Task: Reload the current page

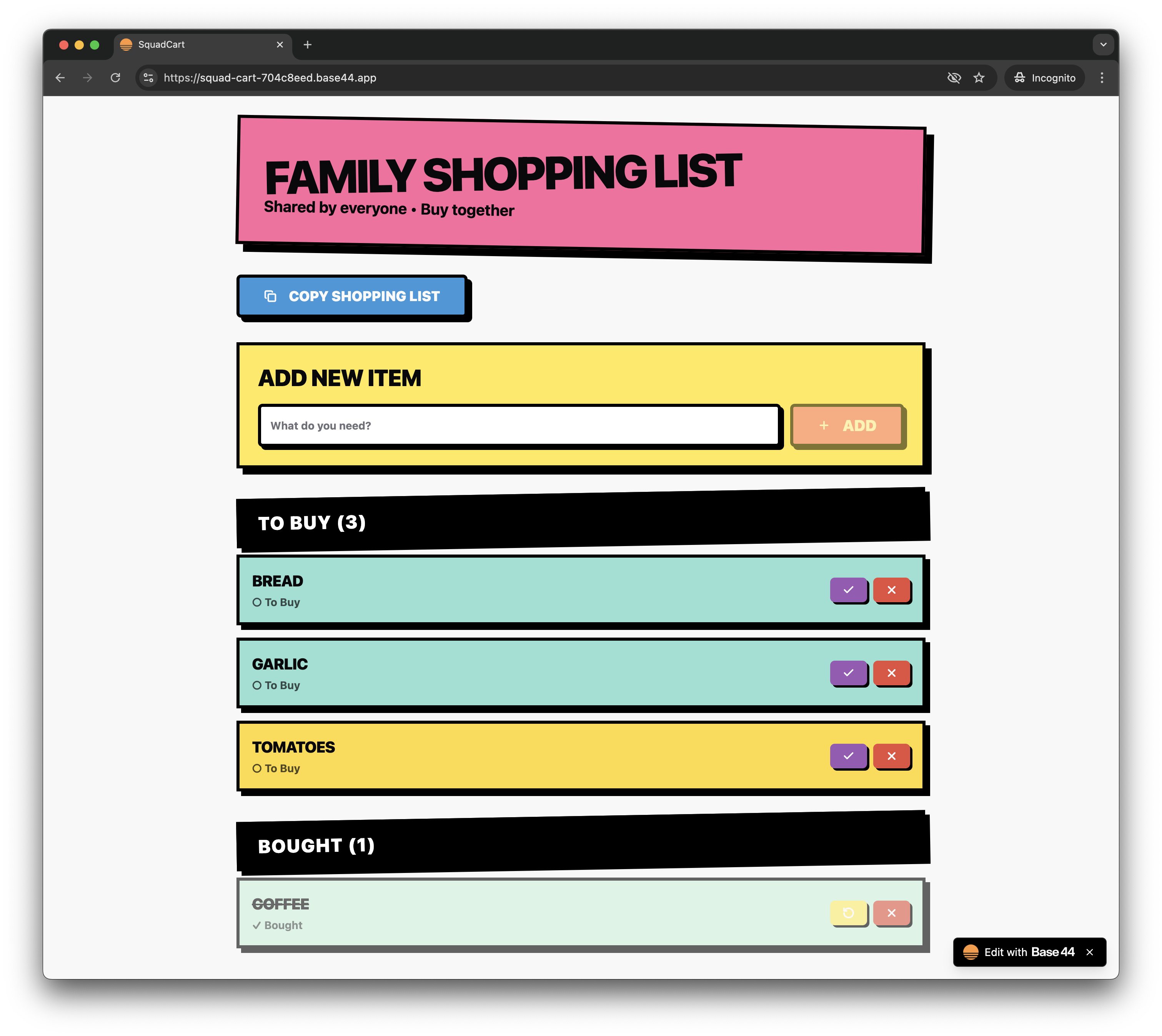Action: pos(115,78)
